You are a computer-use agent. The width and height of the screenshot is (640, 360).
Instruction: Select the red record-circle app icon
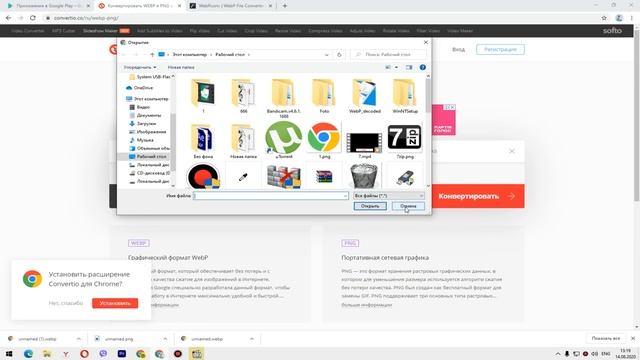pos(203,176)
